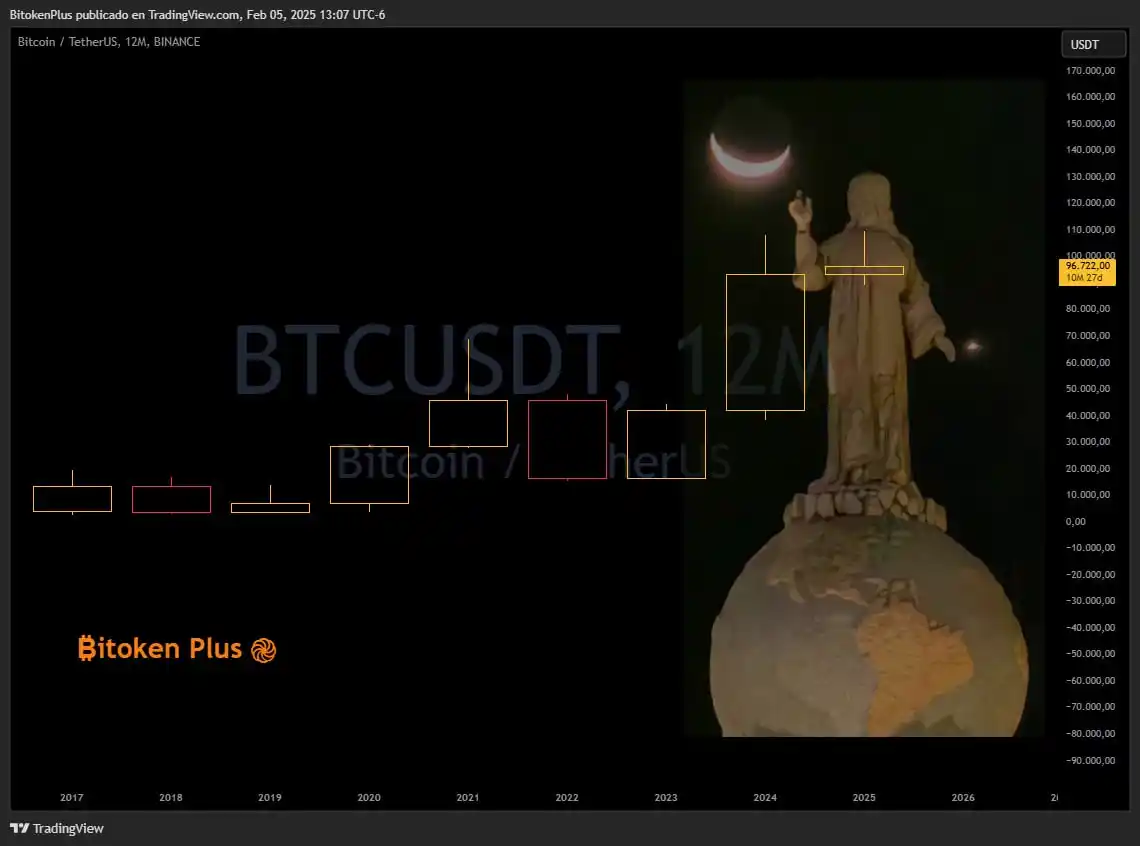The width and height of the screenshot is (1140, 846).
Task: Click the crescent moon in the image
Action: pos(750,155)
